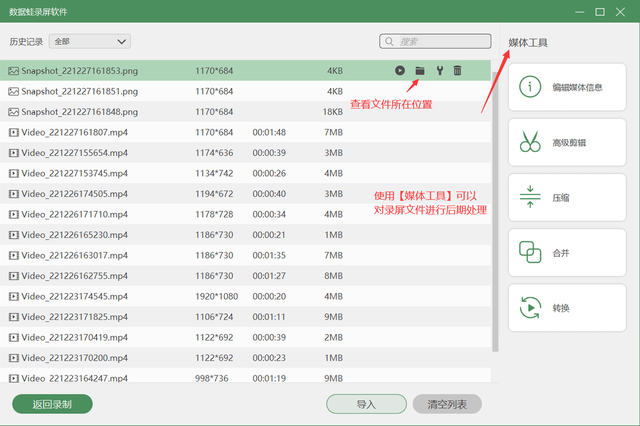The height and width of the screenshot is (426, 640).
Task: Open file location folder icon
Action: [x=420, y=71]
